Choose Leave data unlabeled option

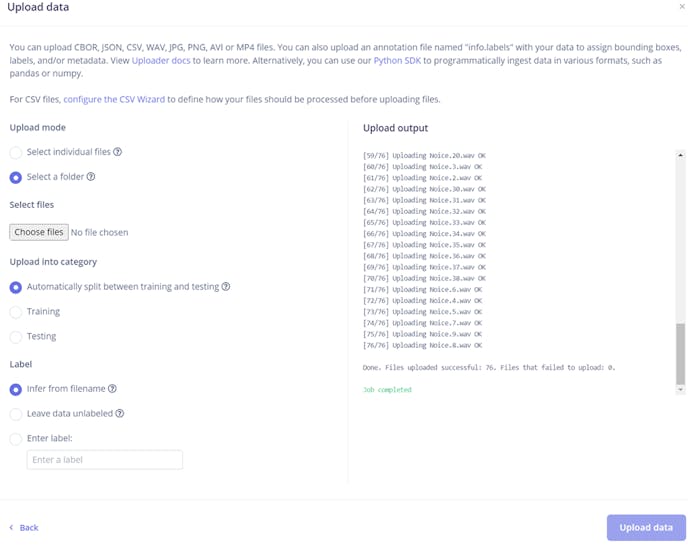coord(16,414)
